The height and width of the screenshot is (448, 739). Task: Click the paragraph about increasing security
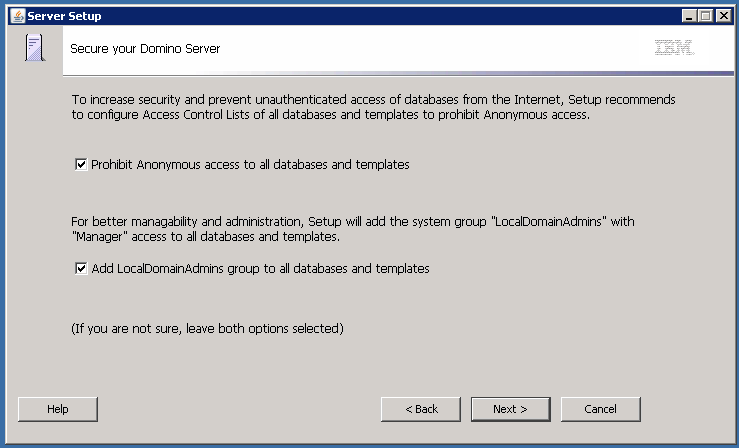(x=373, y=107)
